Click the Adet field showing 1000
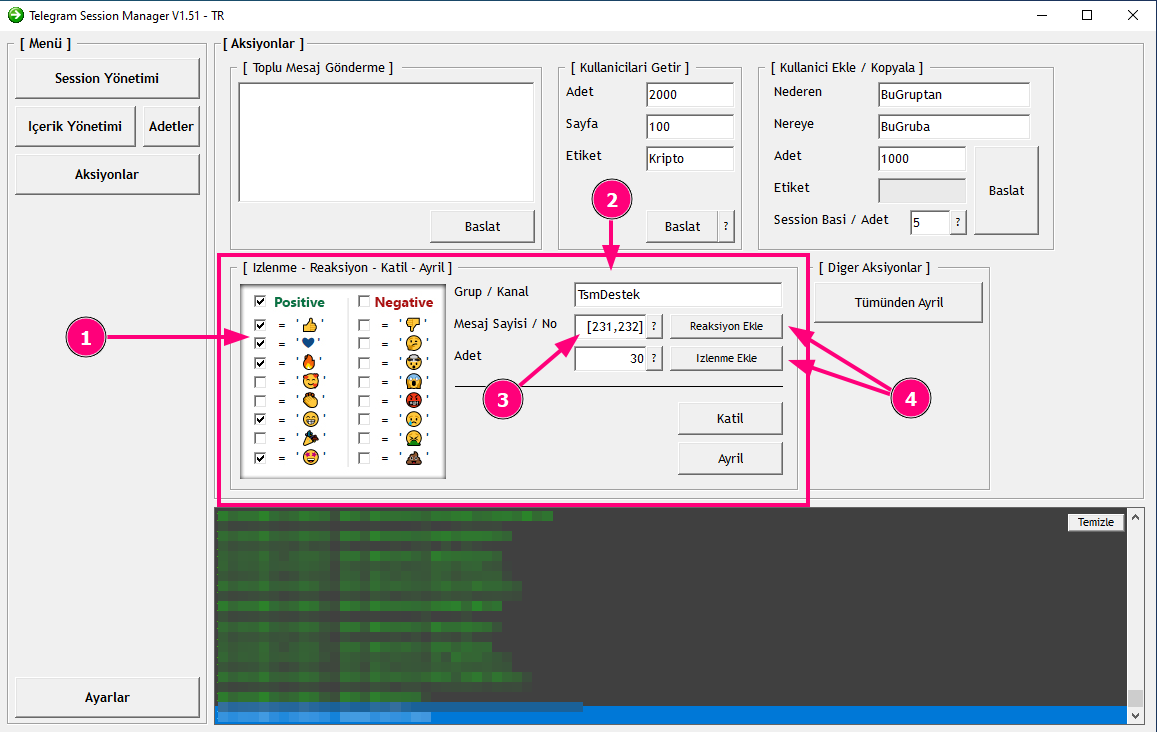 click(x=922, y=159)
